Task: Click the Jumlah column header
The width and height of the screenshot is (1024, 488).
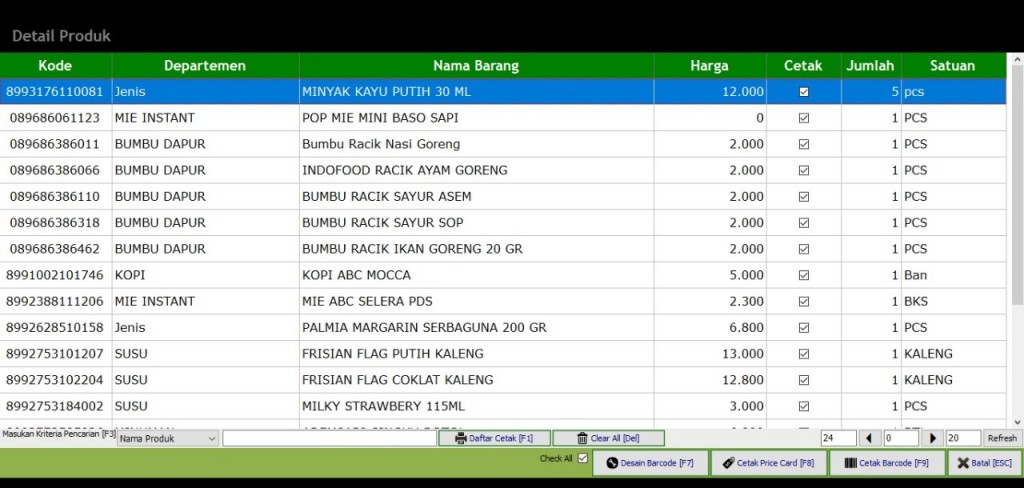Action: point(871,65)
